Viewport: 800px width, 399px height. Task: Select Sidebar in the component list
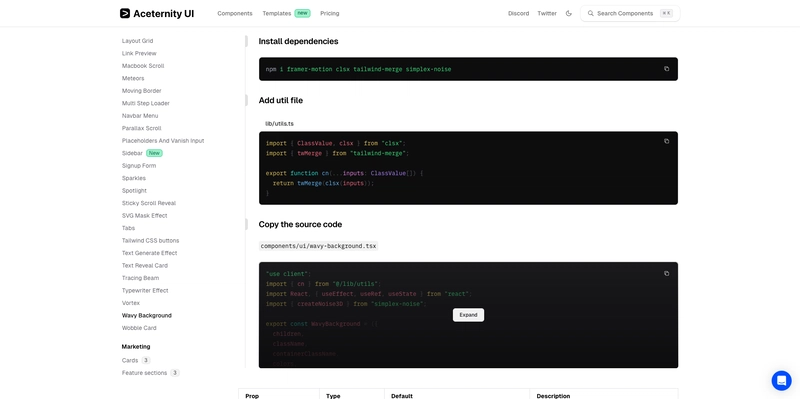[x=132, y=153]
